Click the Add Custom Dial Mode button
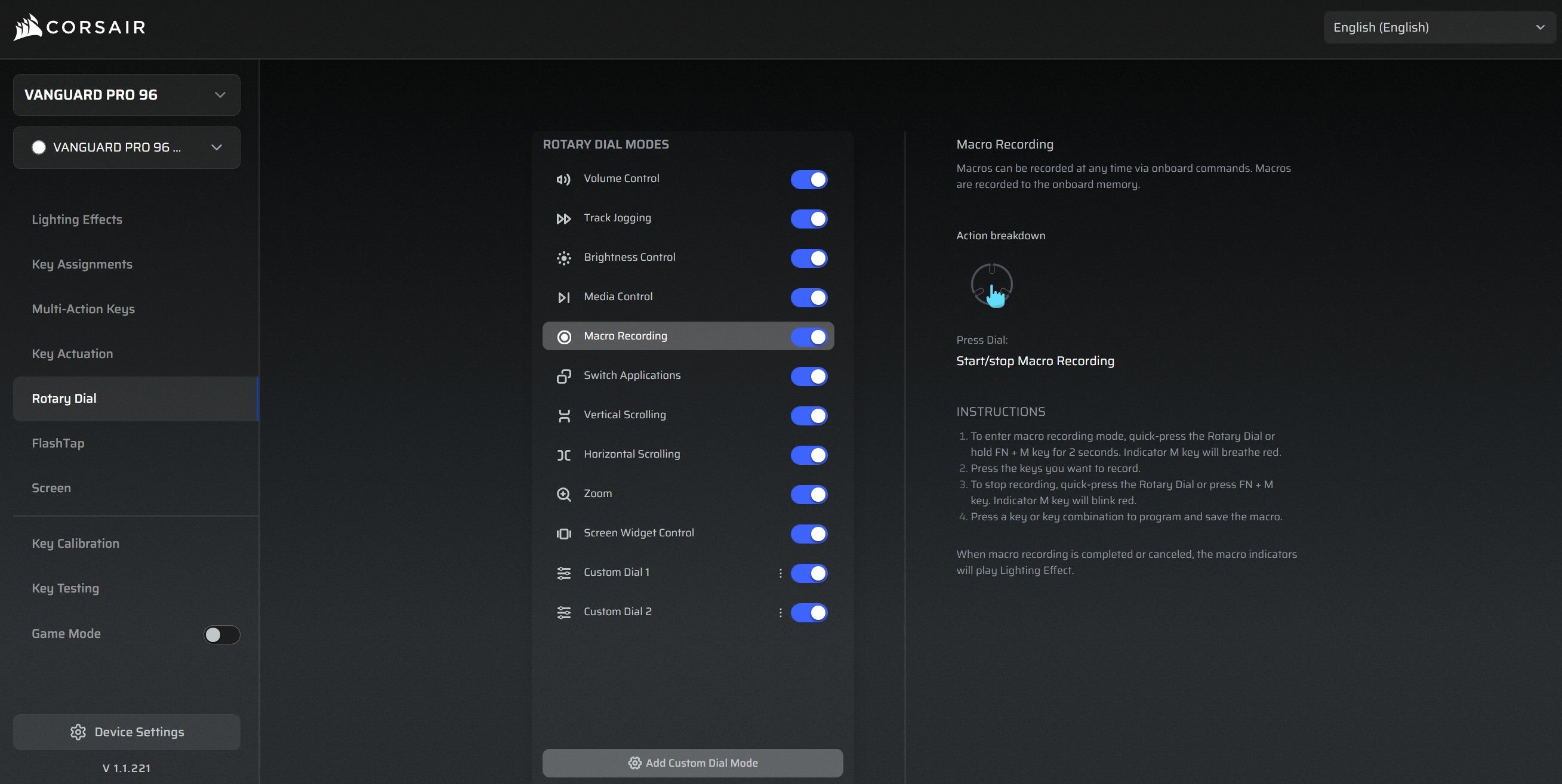1562x784 pixels. pos(692,763)
